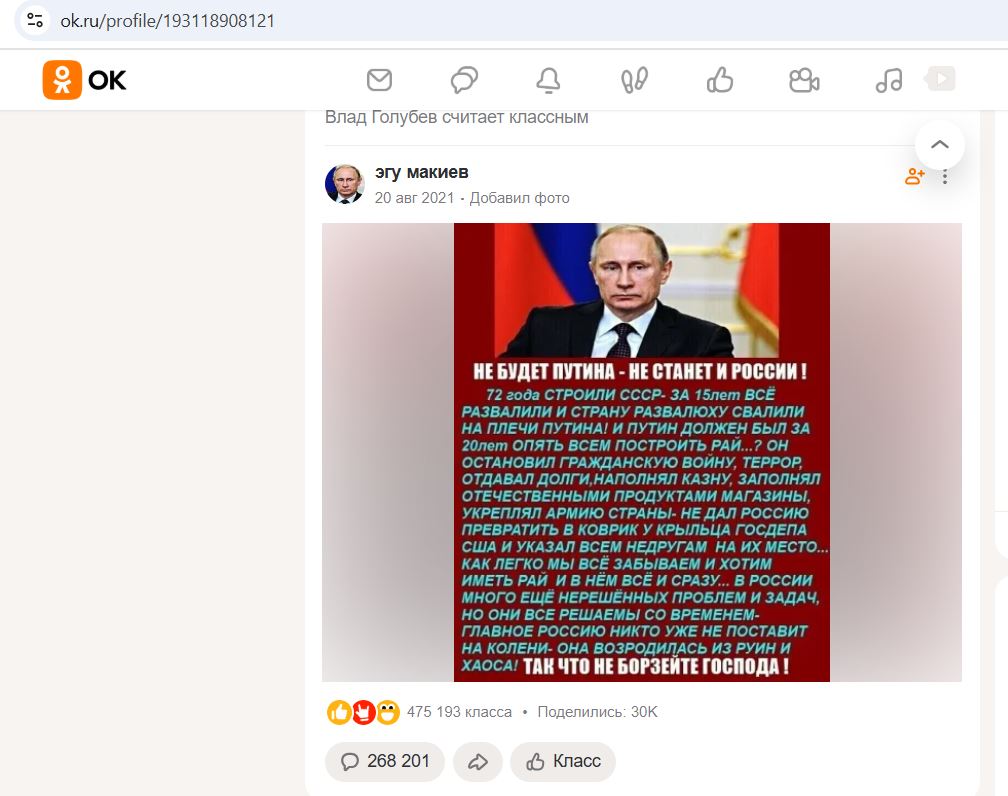This screenshot has height=796, width=1008.
Task: Open the notifications bell icon
Action: pos(548,80)
